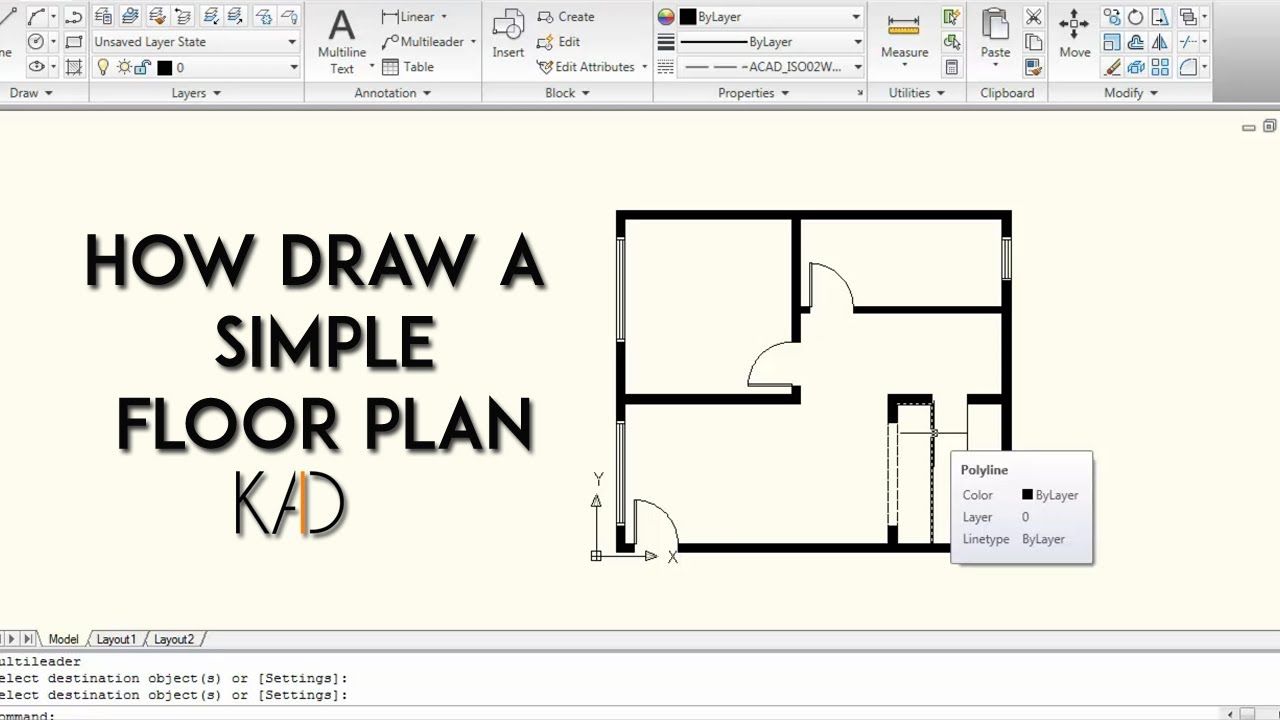Select the Scale tool in Modify
This screenshot has height=720, width=1280.
(x=1112, y=42)
